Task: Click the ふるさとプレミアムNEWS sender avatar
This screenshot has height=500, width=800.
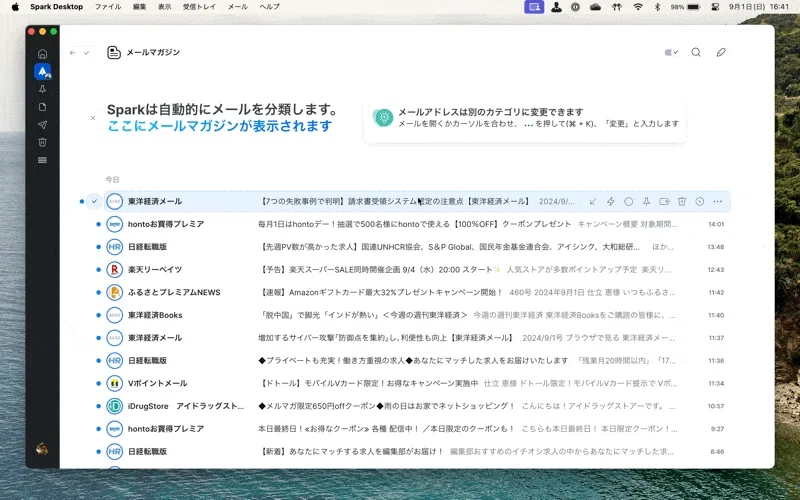Action: [114, 292]
